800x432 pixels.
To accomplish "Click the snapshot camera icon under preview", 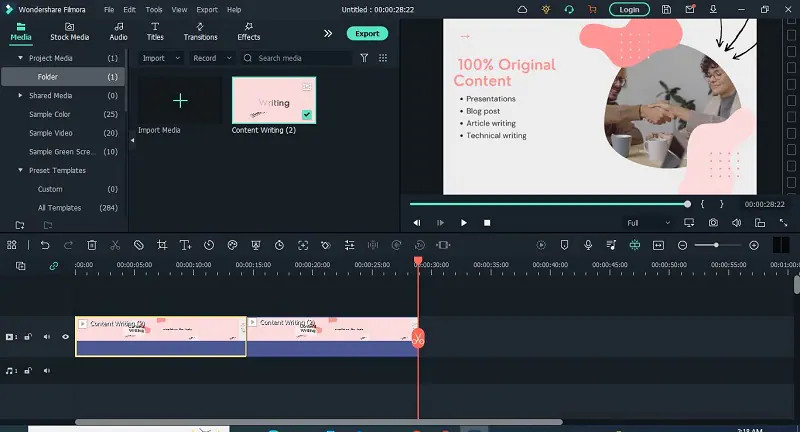I will coord(713,223).
